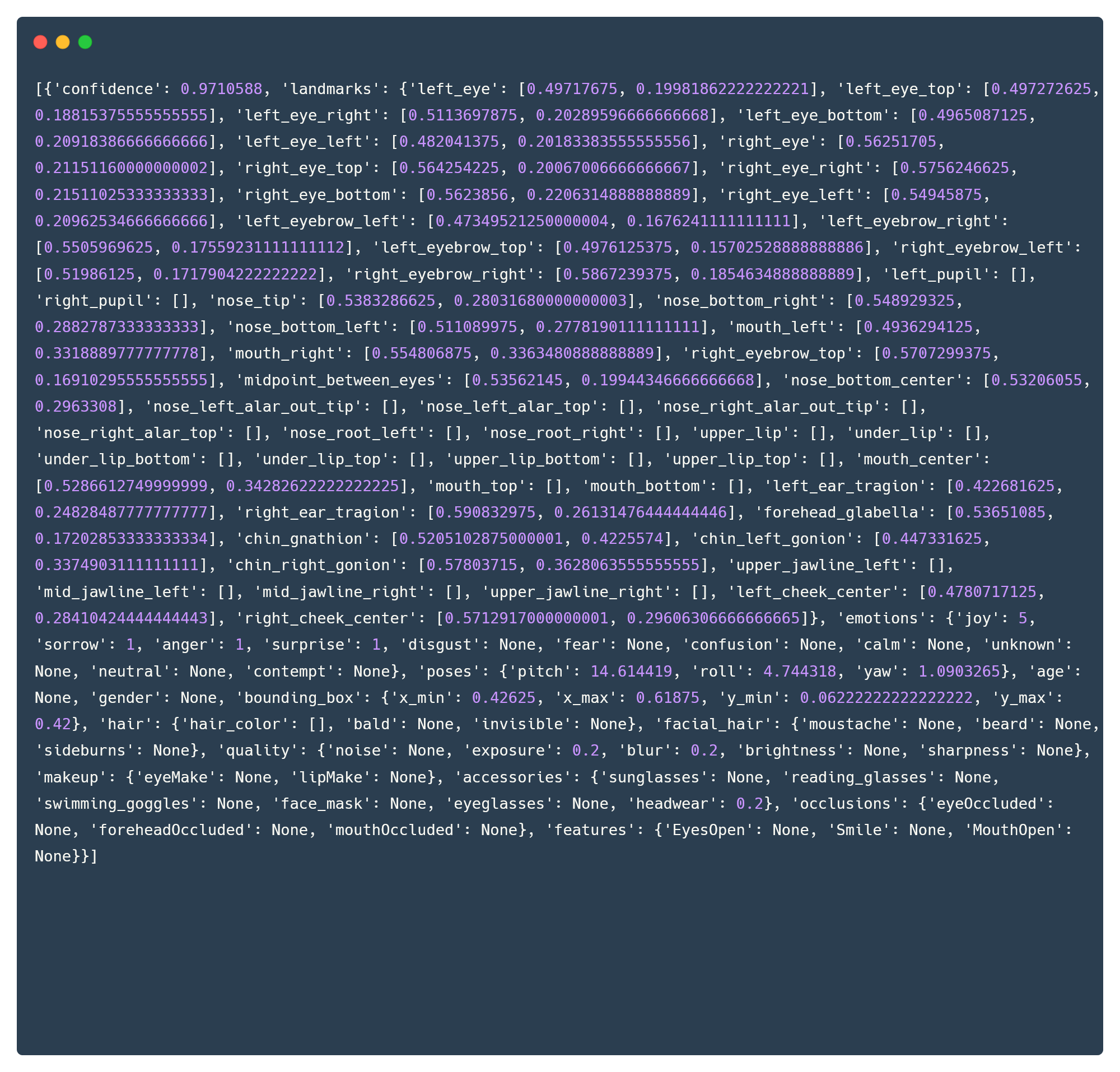Click the green full-screen window control

[84, 41]
